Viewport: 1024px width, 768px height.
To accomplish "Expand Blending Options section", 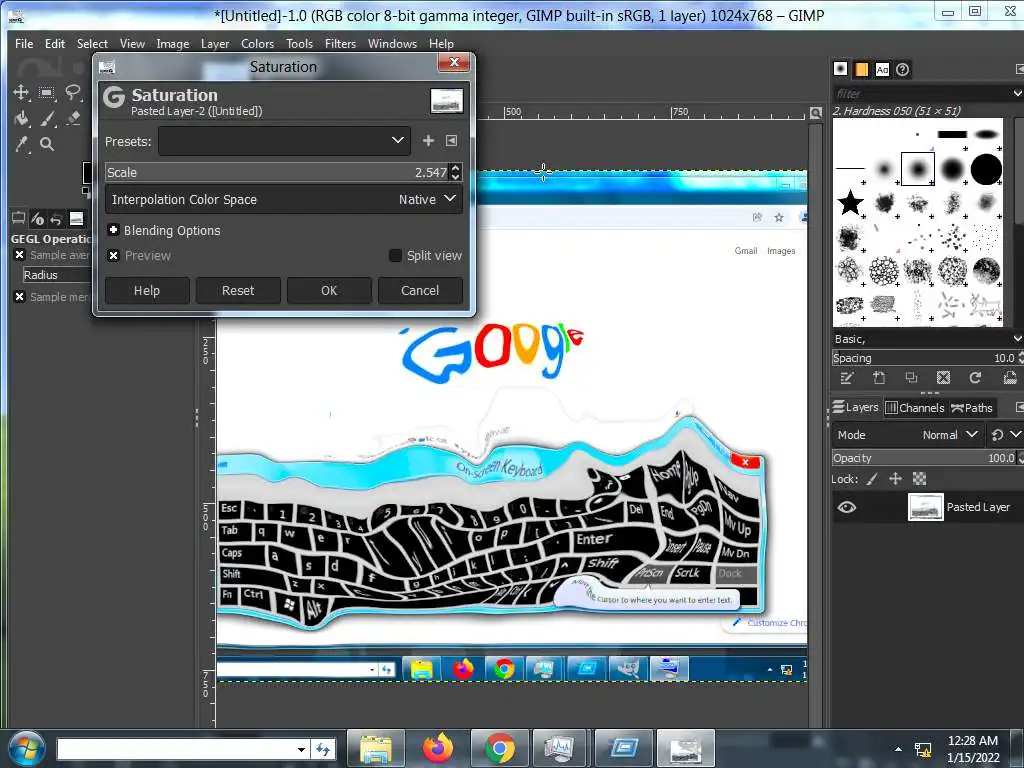I will click(114, 230).
